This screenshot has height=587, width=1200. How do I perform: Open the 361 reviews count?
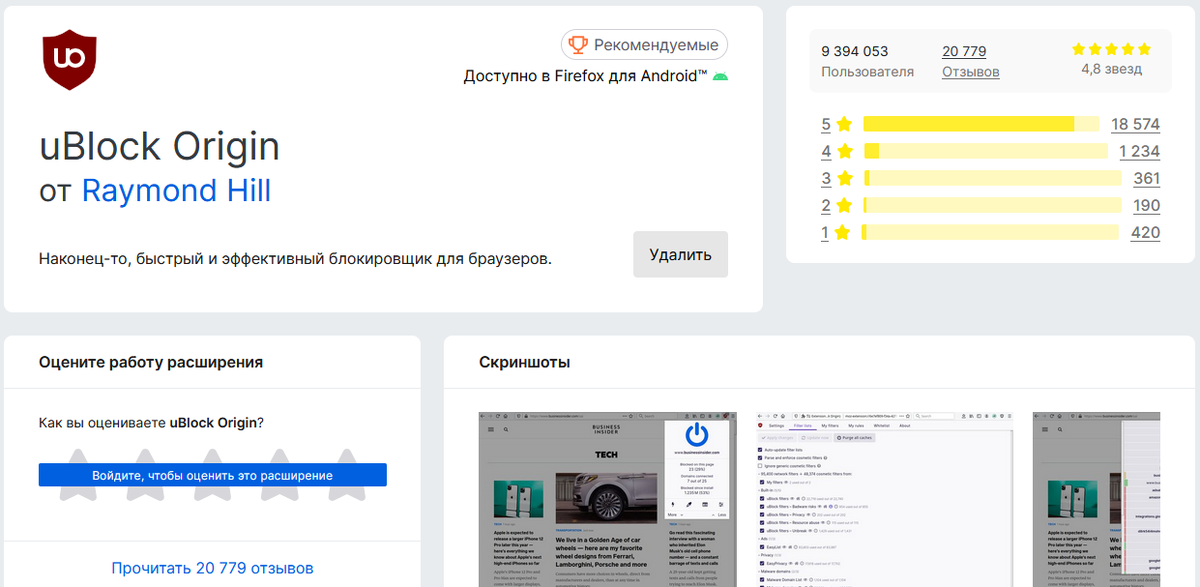[1147, 178]
